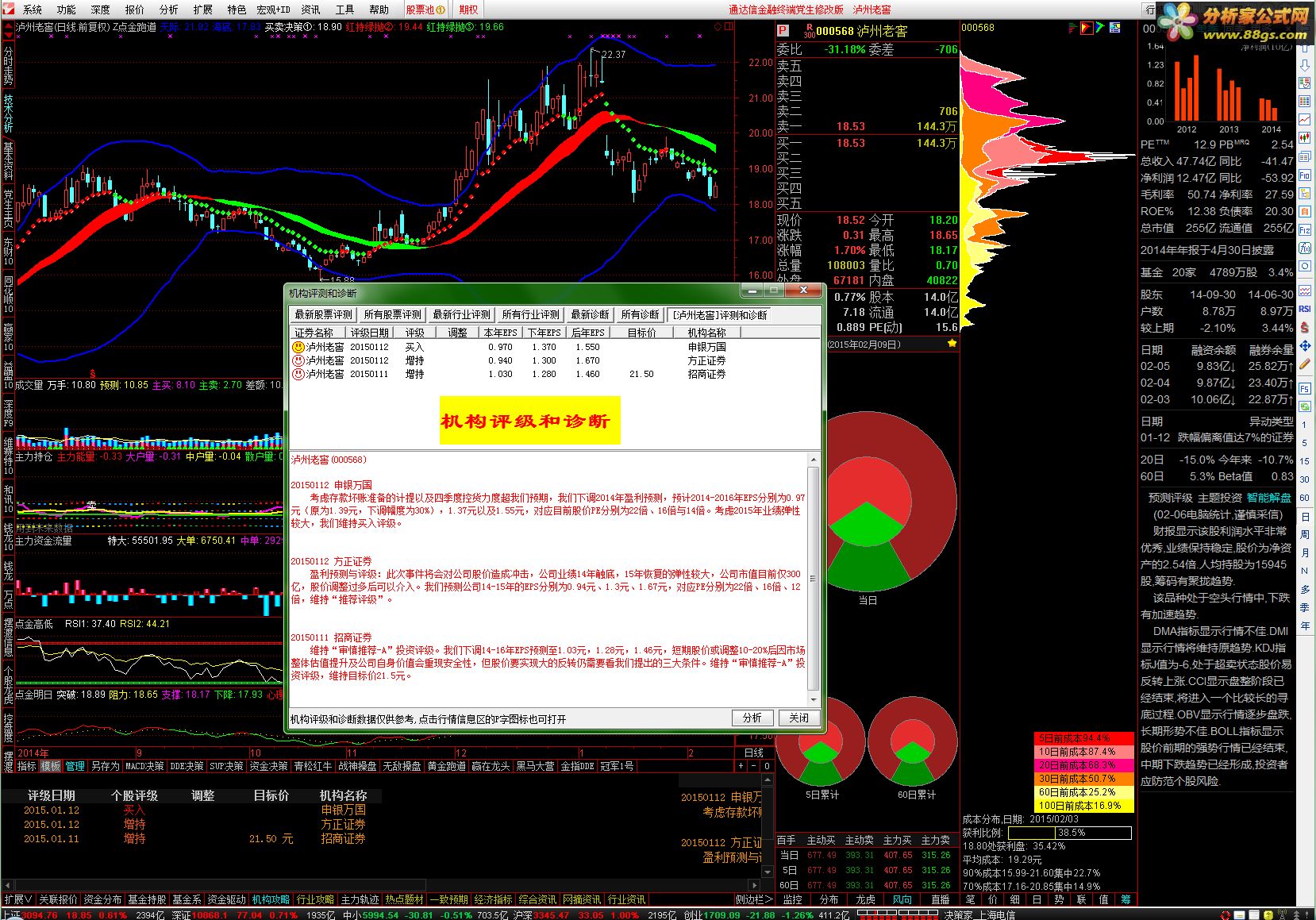The width and height of the screenshot is (1316, 920).
Task: Click the red-boxed arrow icon above chip distribution
Action: [1085, 28]
